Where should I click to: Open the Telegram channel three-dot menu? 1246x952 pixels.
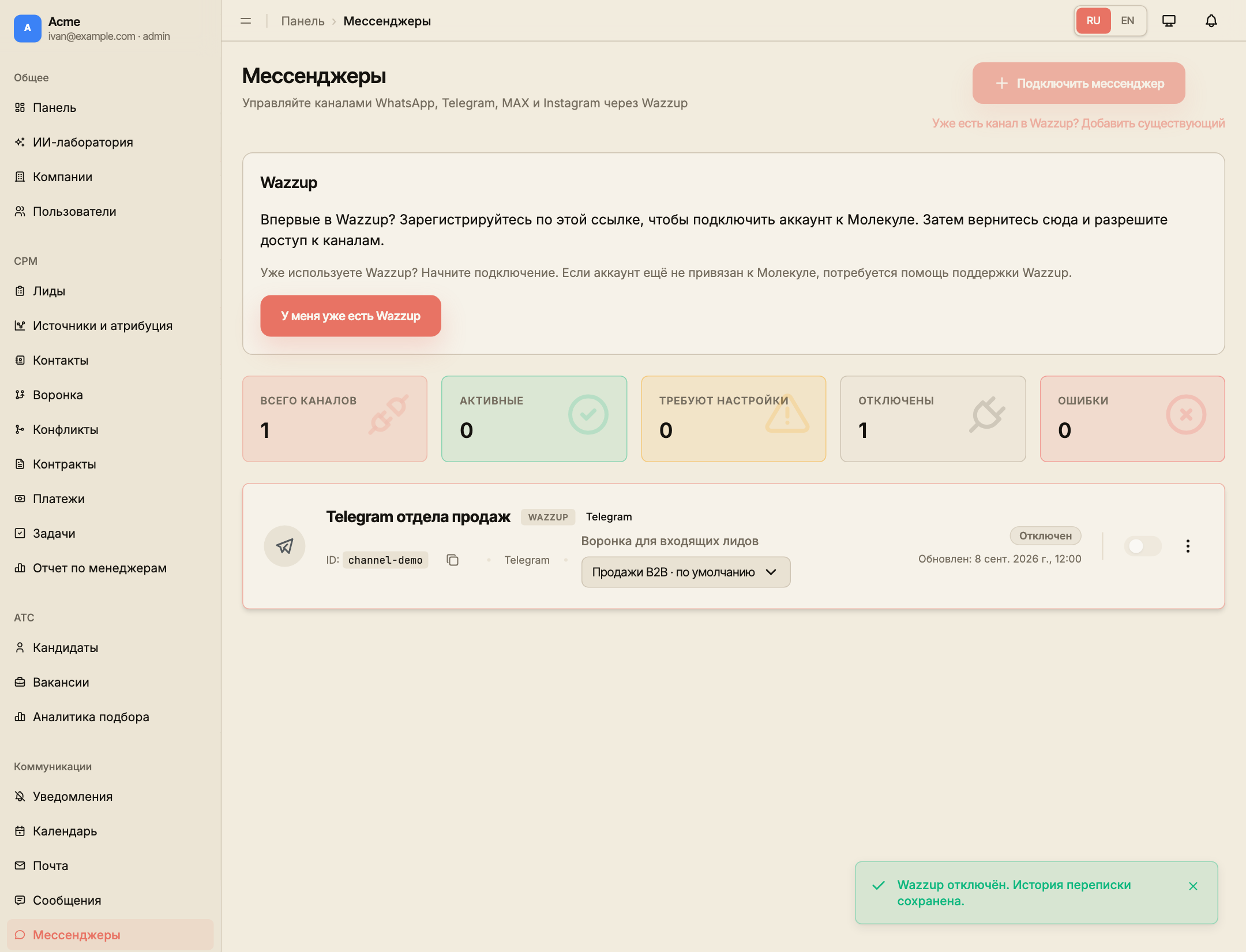click(1188, 546)
